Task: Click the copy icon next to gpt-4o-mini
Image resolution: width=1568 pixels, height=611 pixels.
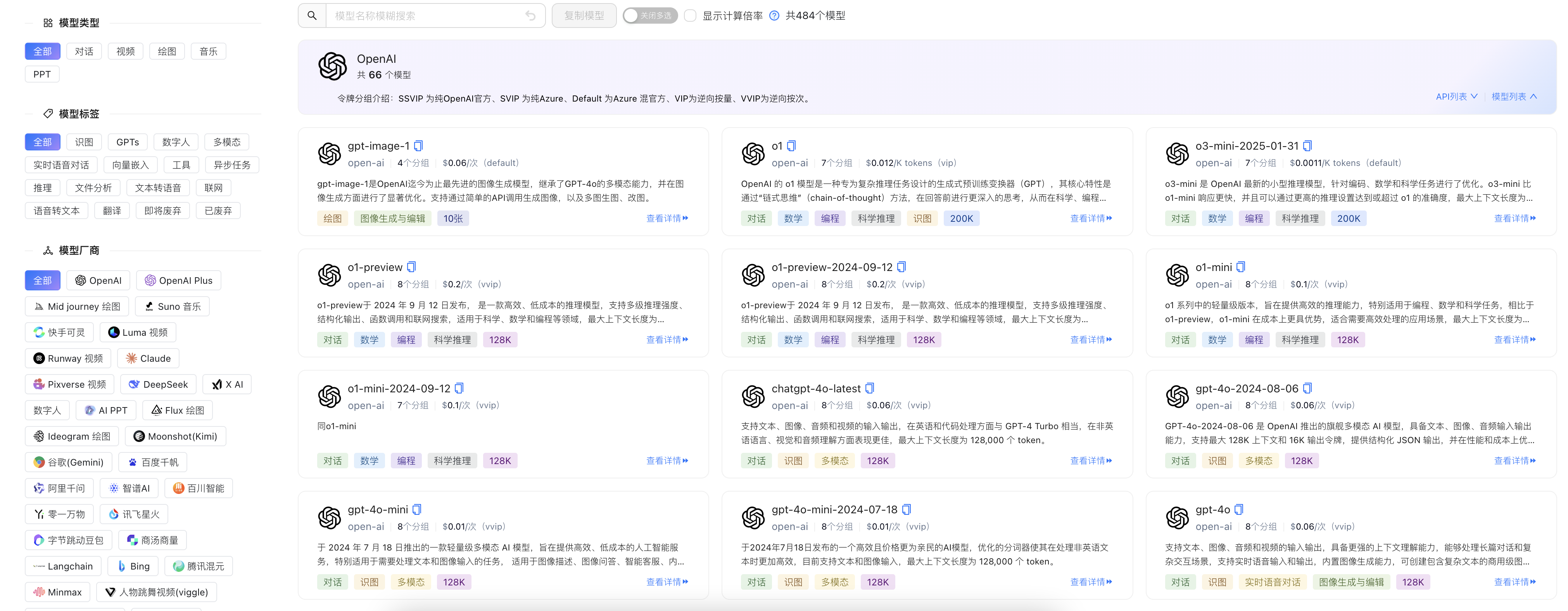Action: [x=417, y=509]
